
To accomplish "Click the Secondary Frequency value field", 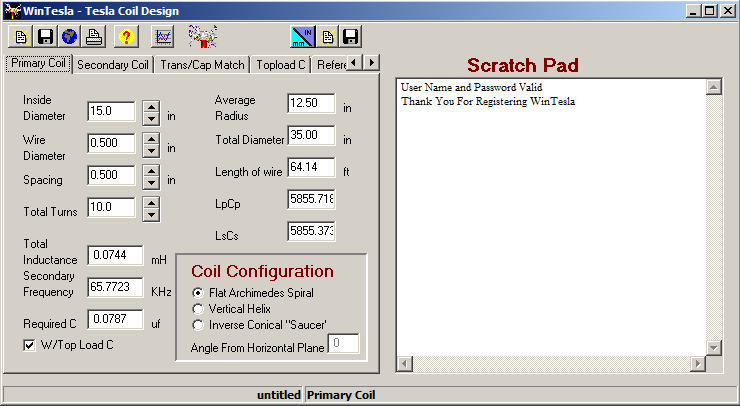I will [116, 288].
